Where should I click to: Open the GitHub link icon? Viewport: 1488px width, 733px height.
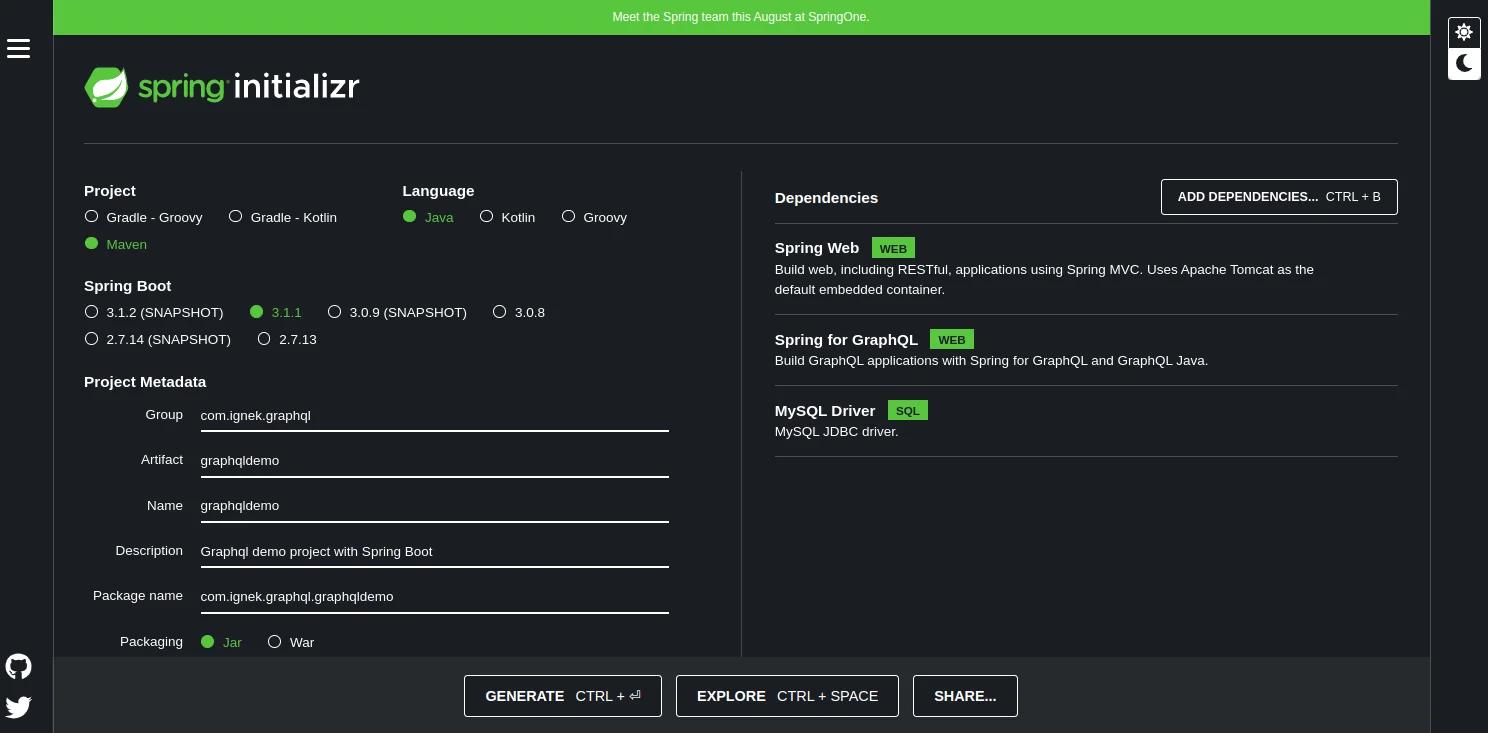point(19,666)
